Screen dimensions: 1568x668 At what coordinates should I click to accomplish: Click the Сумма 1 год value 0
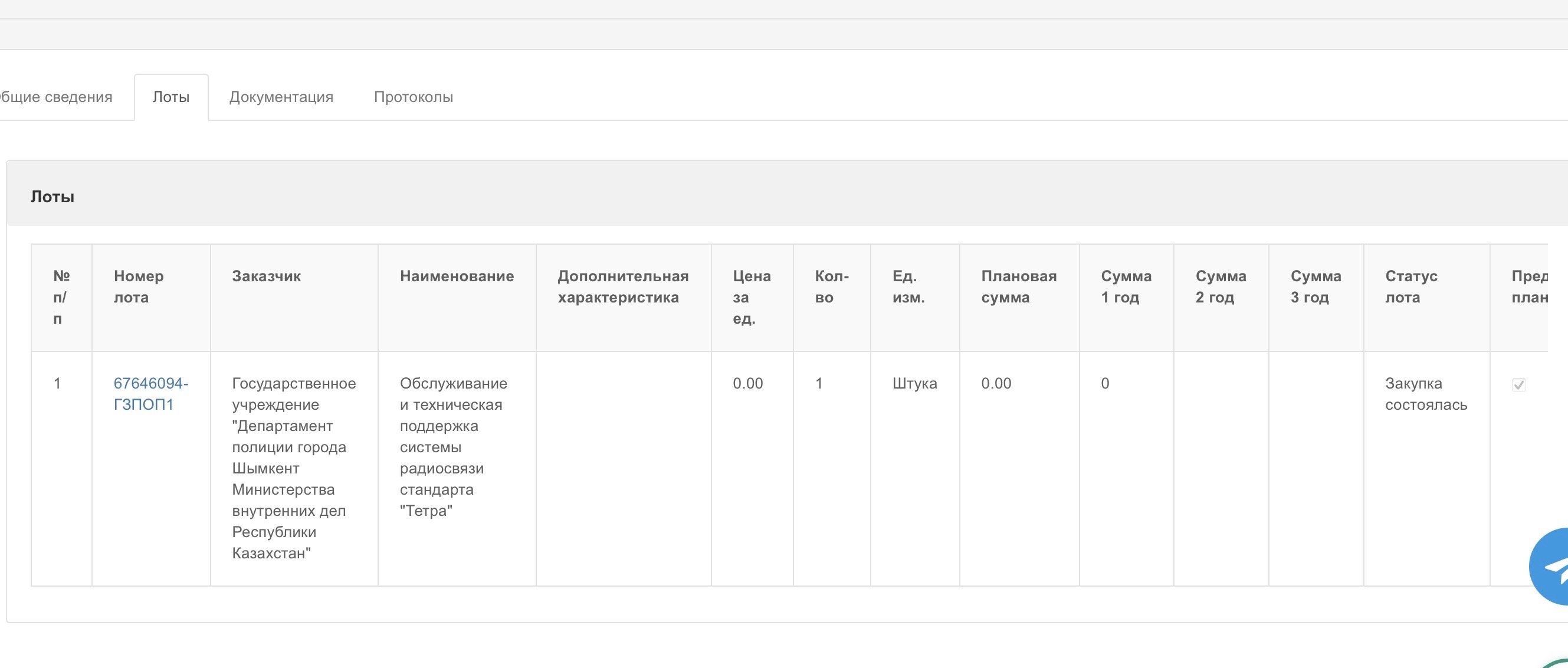(x=1105, y=383)
